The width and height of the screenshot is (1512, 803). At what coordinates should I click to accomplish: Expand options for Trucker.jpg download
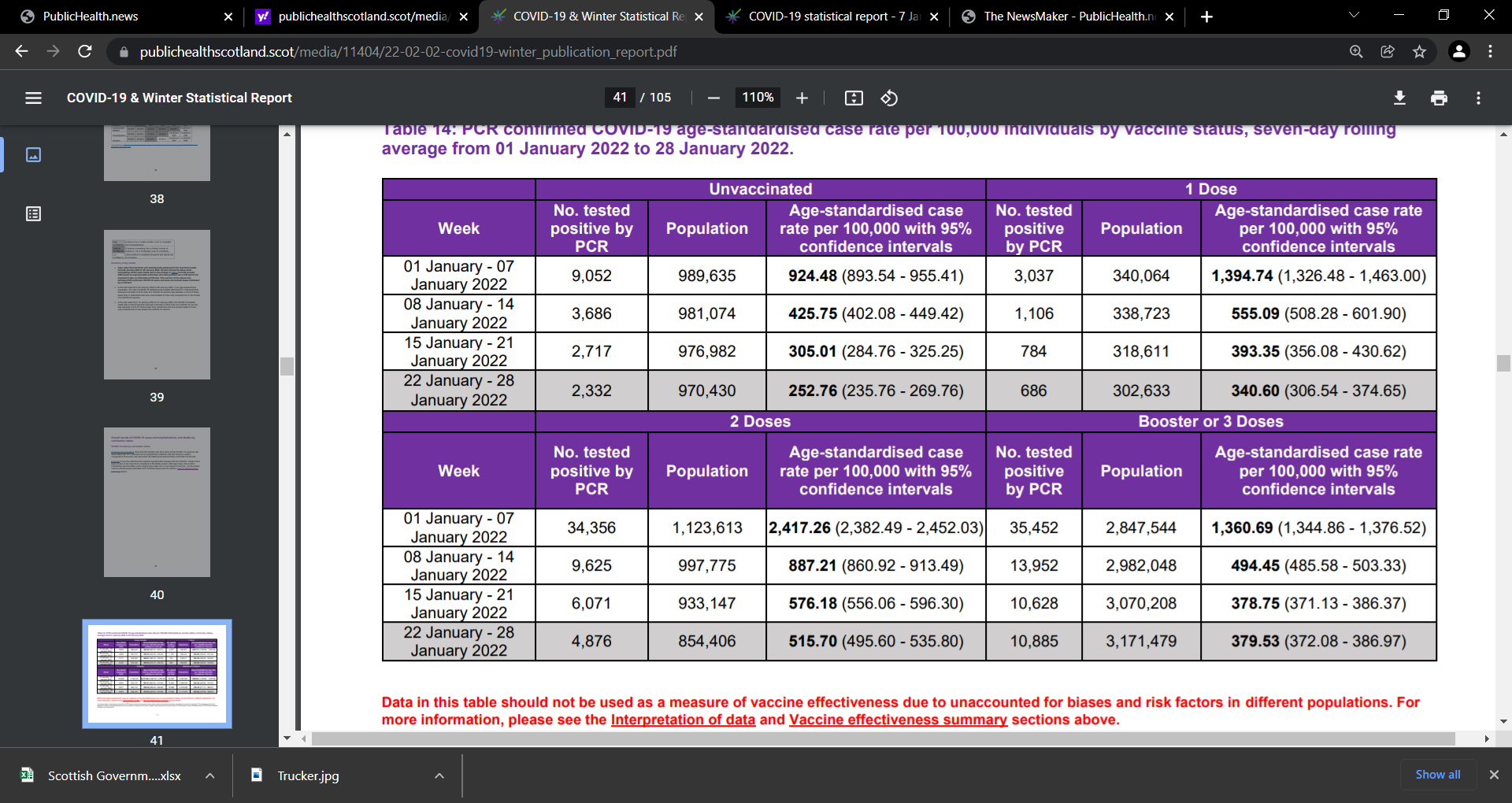(x=439, y=775)
